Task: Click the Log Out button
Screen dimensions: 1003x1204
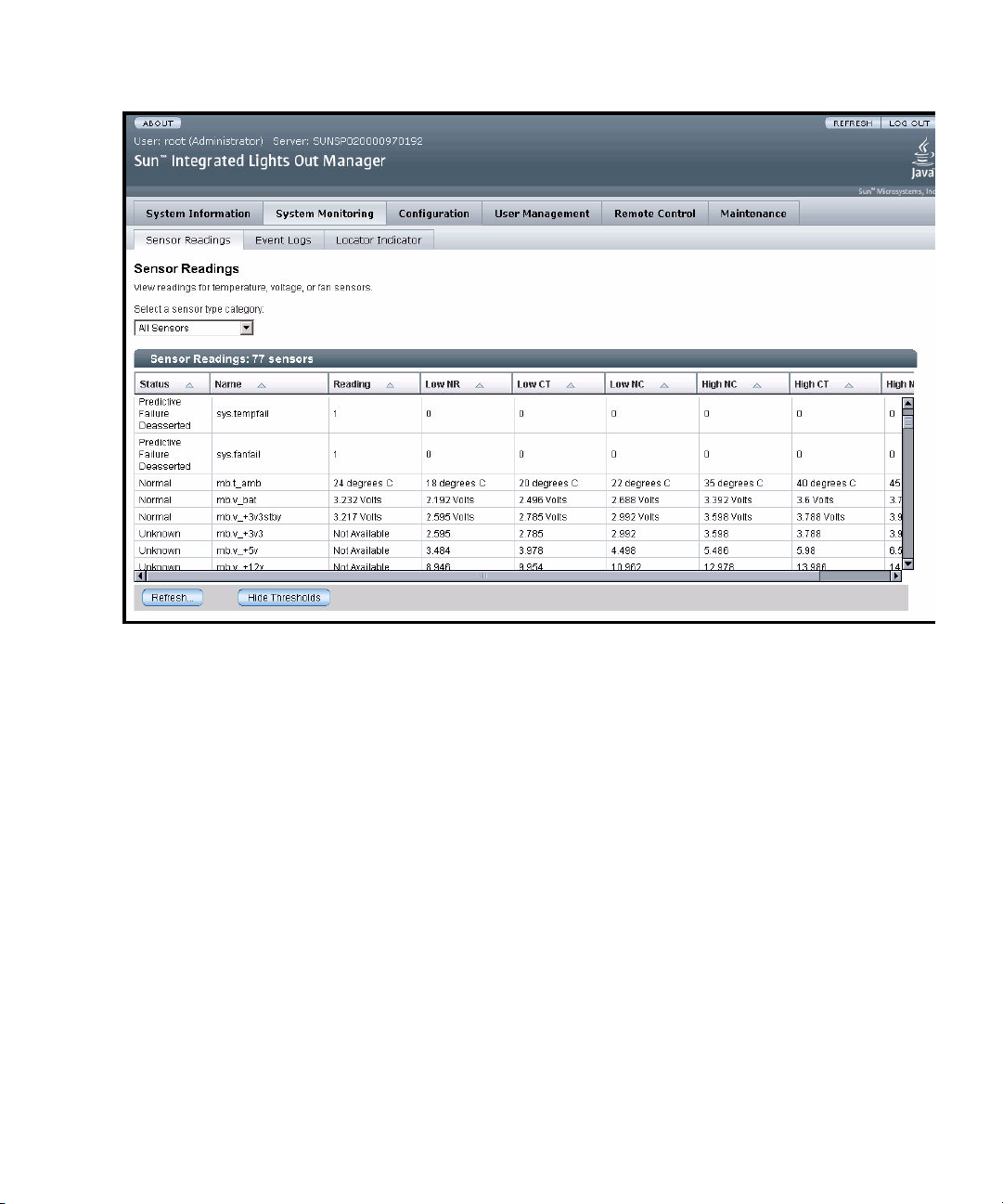Action: [908, 123]
